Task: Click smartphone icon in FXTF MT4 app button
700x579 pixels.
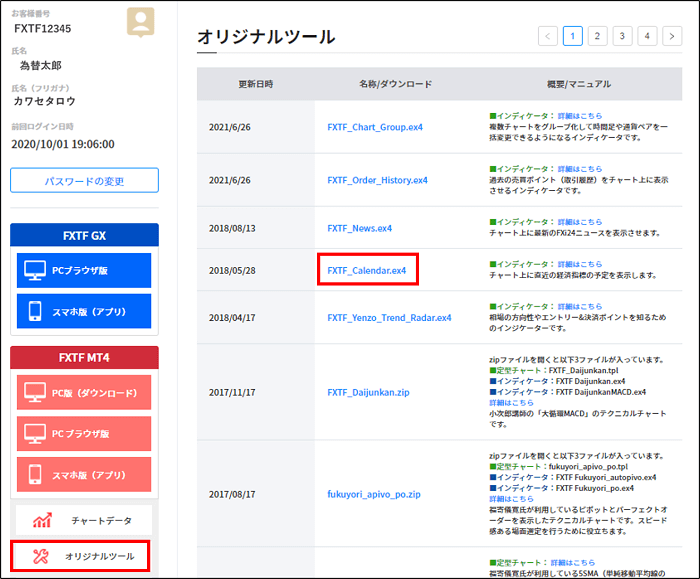Action: click(x=36, y=474)
